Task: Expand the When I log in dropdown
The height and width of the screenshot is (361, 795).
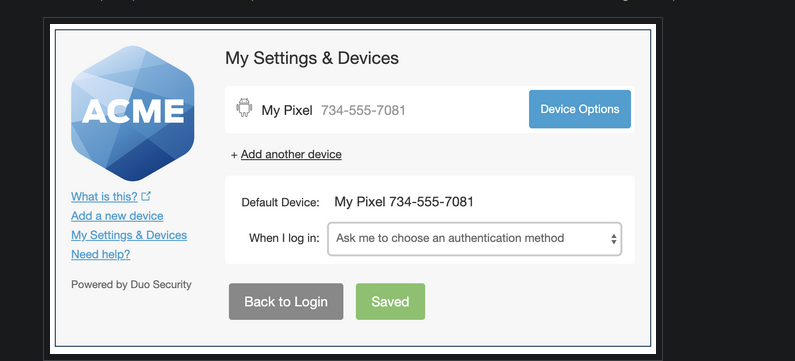Action: [475, 238]
